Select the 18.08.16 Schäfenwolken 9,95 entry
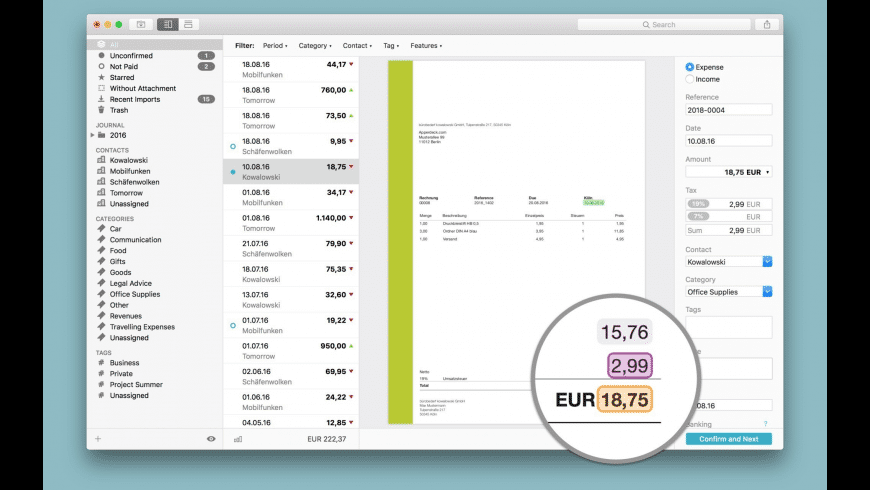Viewport: 870px width, 490px height. point(291,146)
